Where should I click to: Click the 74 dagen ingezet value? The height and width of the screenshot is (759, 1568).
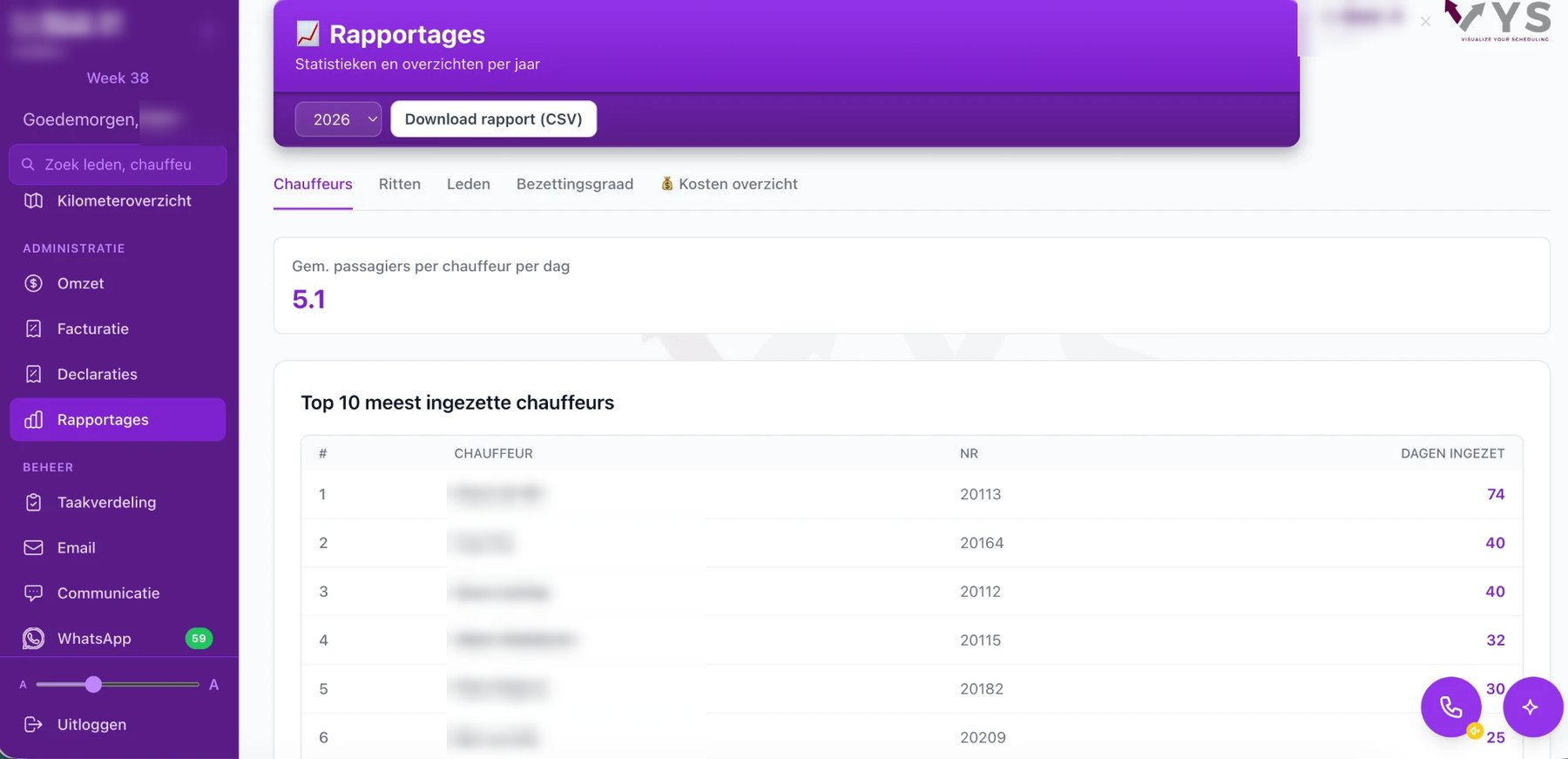coord(1496,494)
